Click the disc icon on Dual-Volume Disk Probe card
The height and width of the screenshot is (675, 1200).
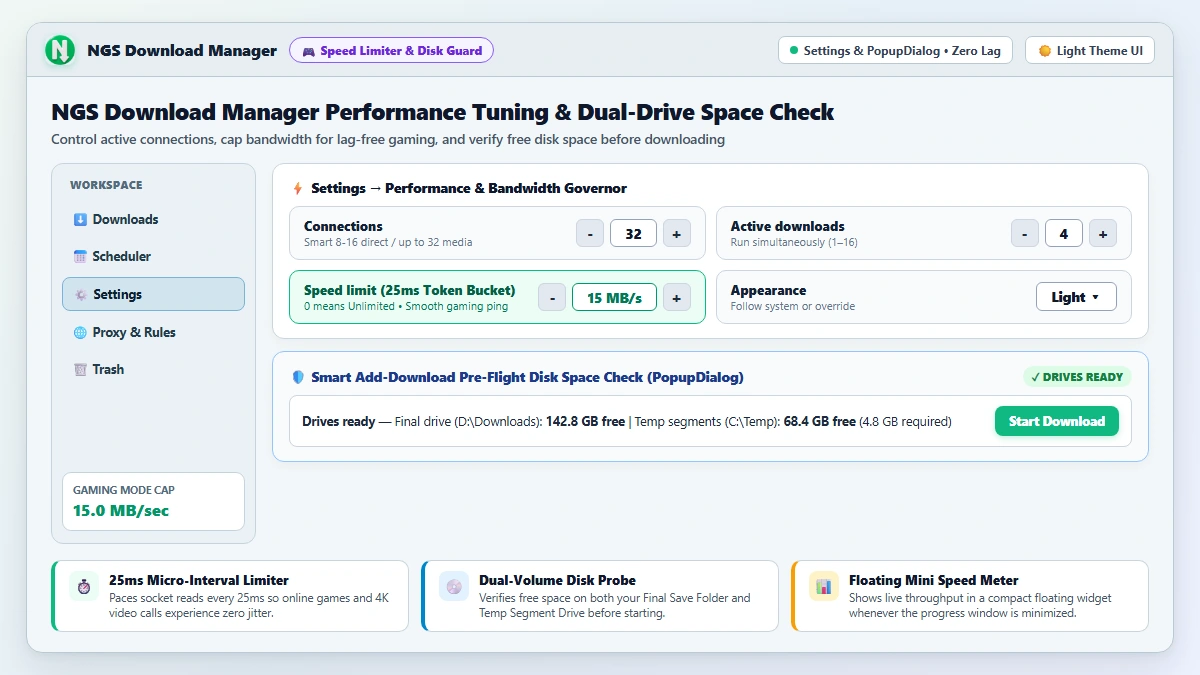pyautogui.click(x=453, y=587)
